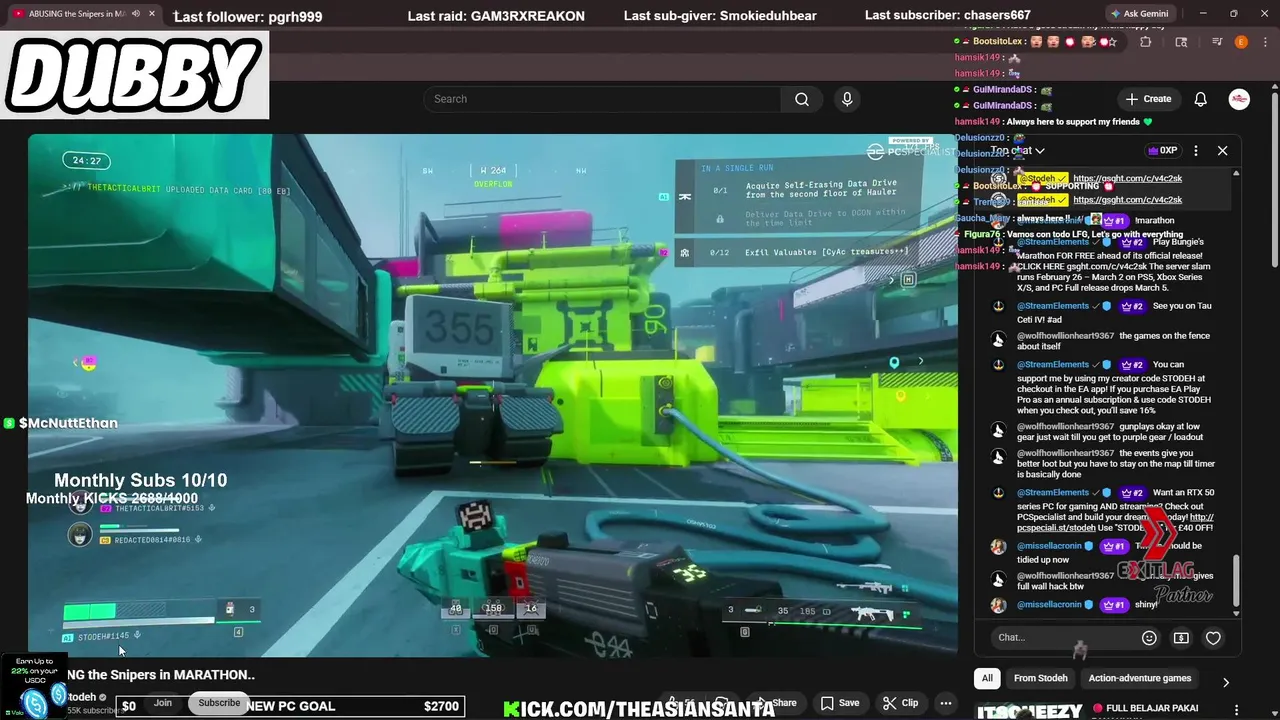Open the browser media controls icon
The image size is (1280, 720).
1217,42
